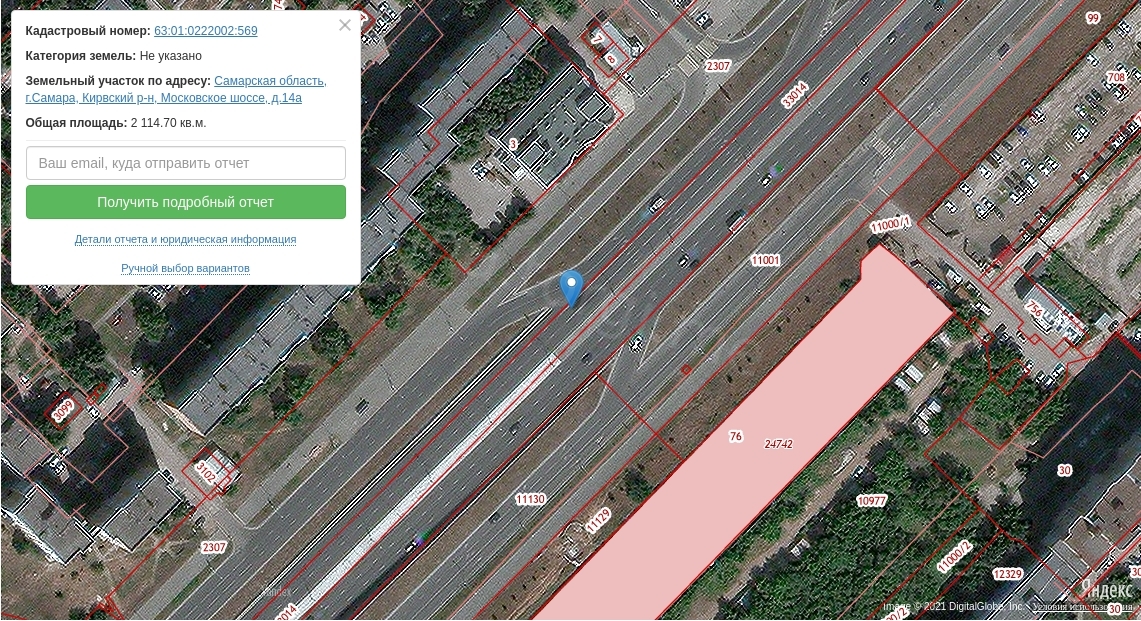Close the cadastral info popup
This screenshot has height=621, width=1141.
[345, 25]
